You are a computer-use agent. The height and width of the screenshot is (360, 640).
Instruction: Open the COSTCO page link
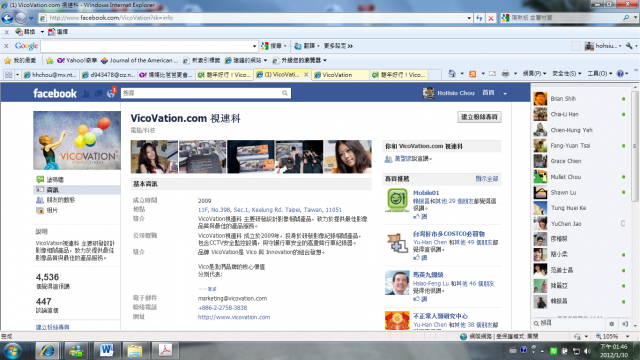[449, 234]
